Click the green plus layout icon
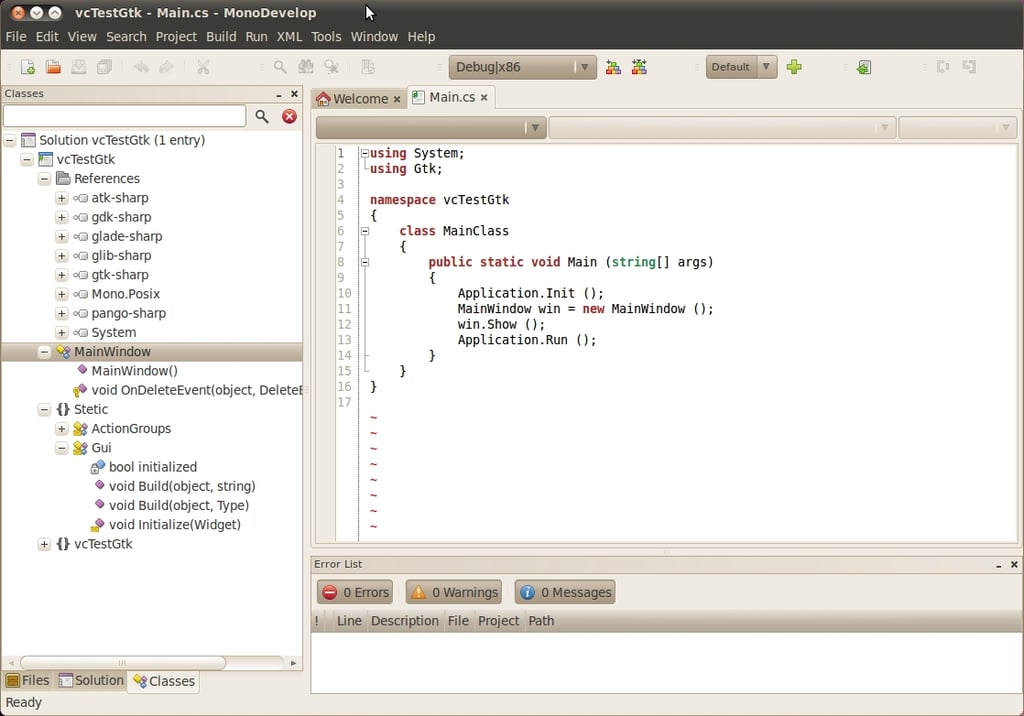The height and width of the screenshot is (716, 1024). click(794, 67)
